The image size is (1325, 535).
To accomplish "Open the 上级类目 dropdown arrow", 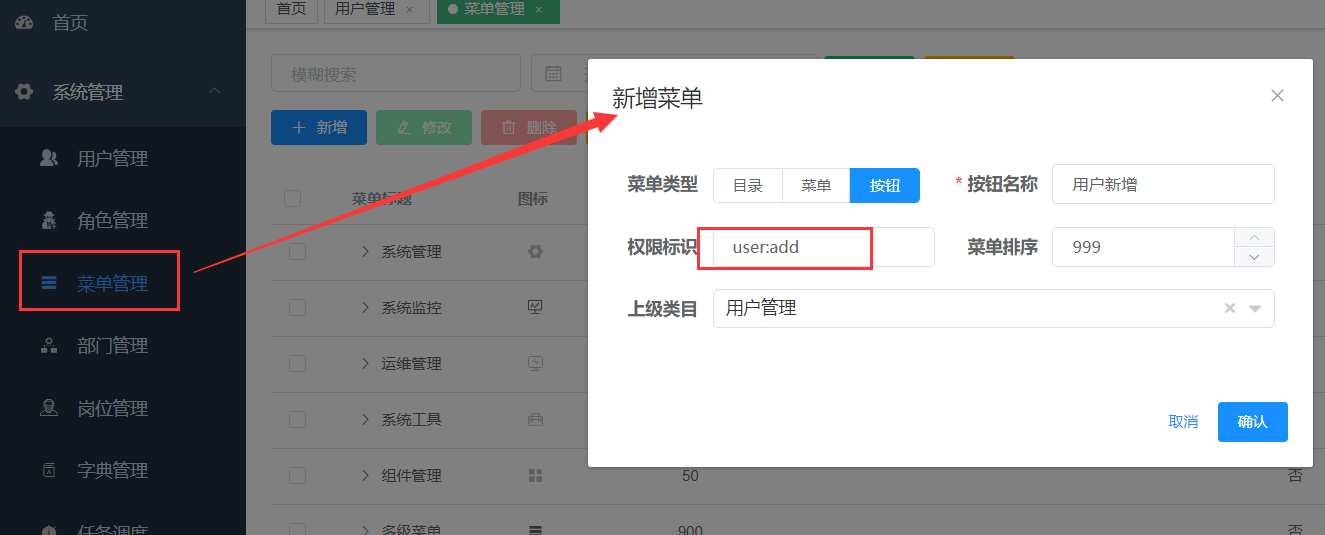I will pos(1255,309).
